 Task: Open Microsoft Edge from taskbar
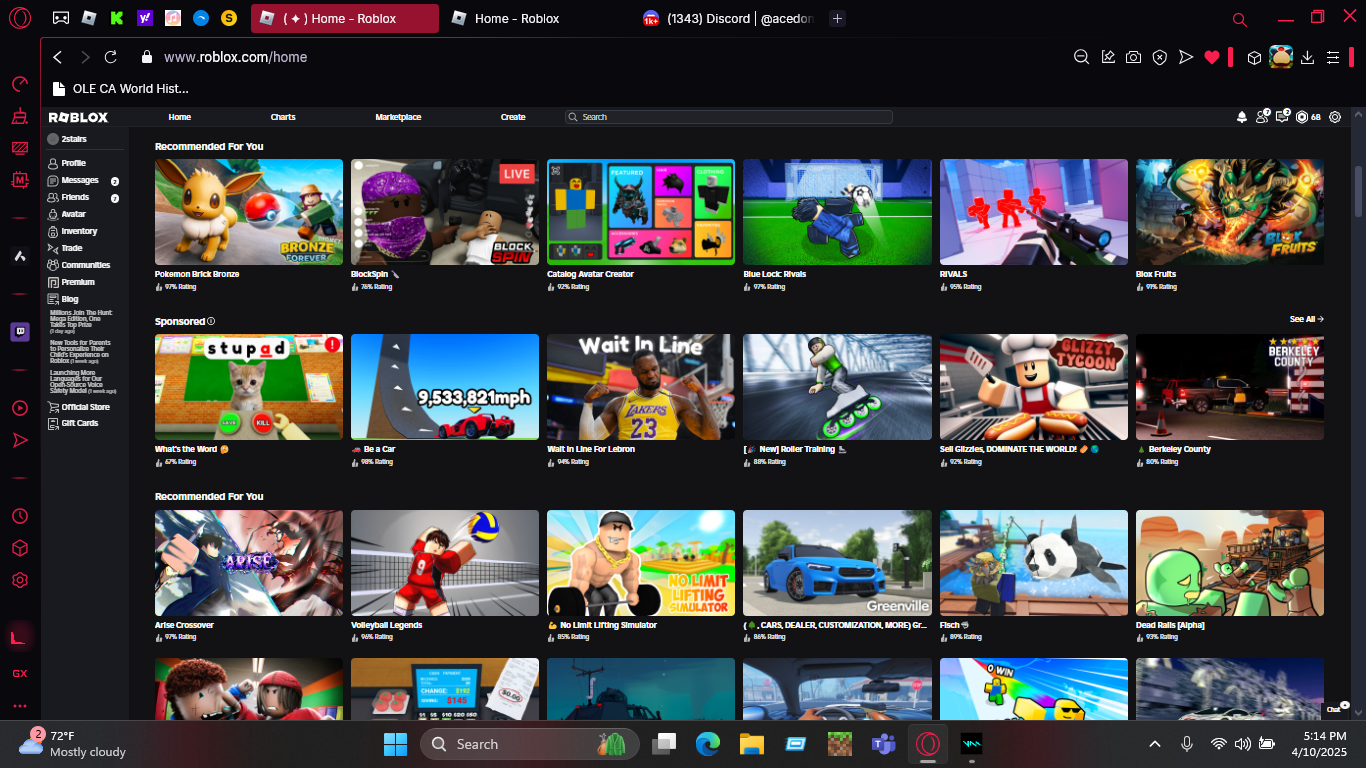coord(708,744)
